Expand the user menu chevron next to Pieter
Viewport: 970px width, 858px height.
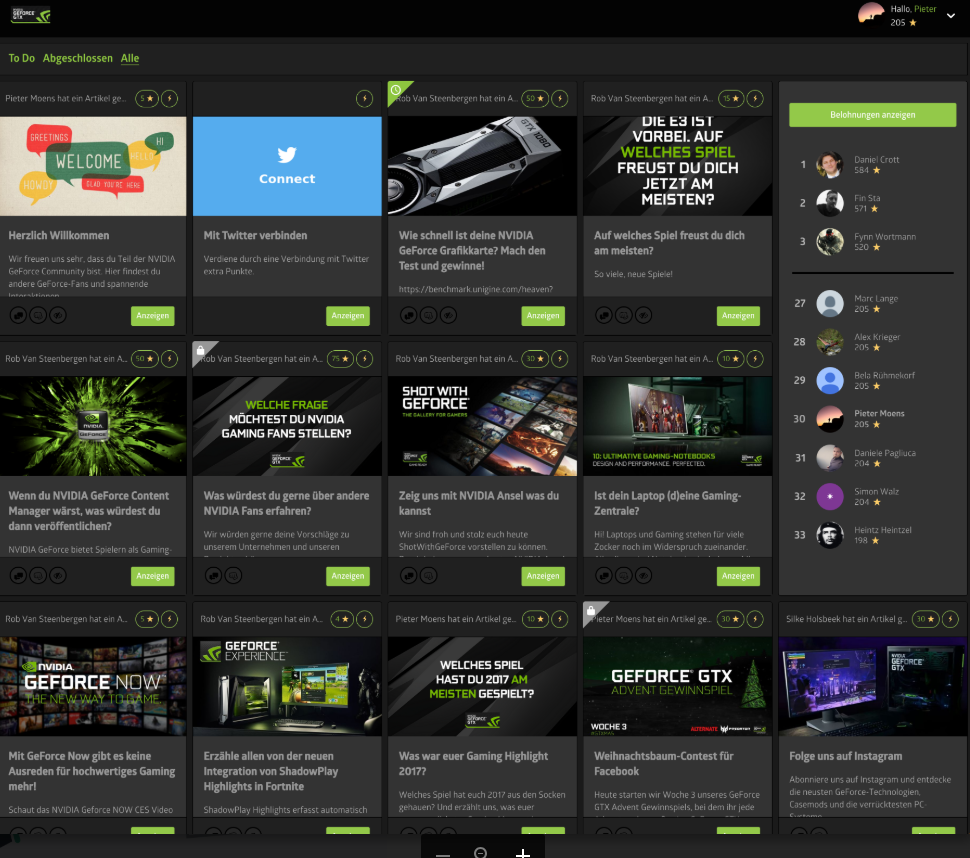pos(950,15)
